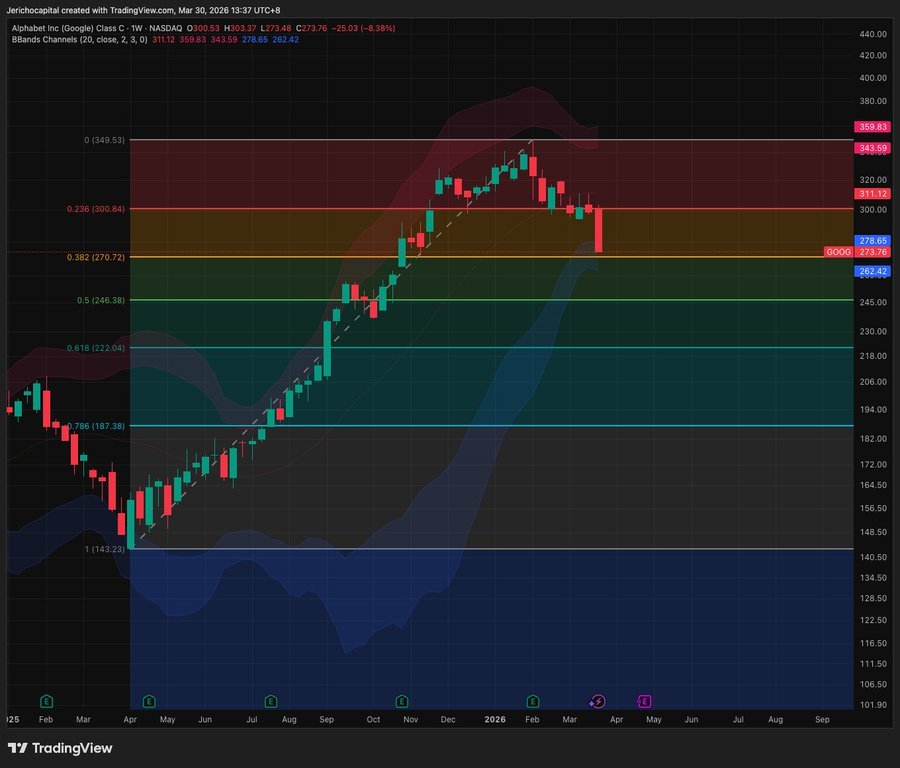The image size is (900, 768).
Task: Click the earnings marker near February 2025
Action: (x=45, y=701)
